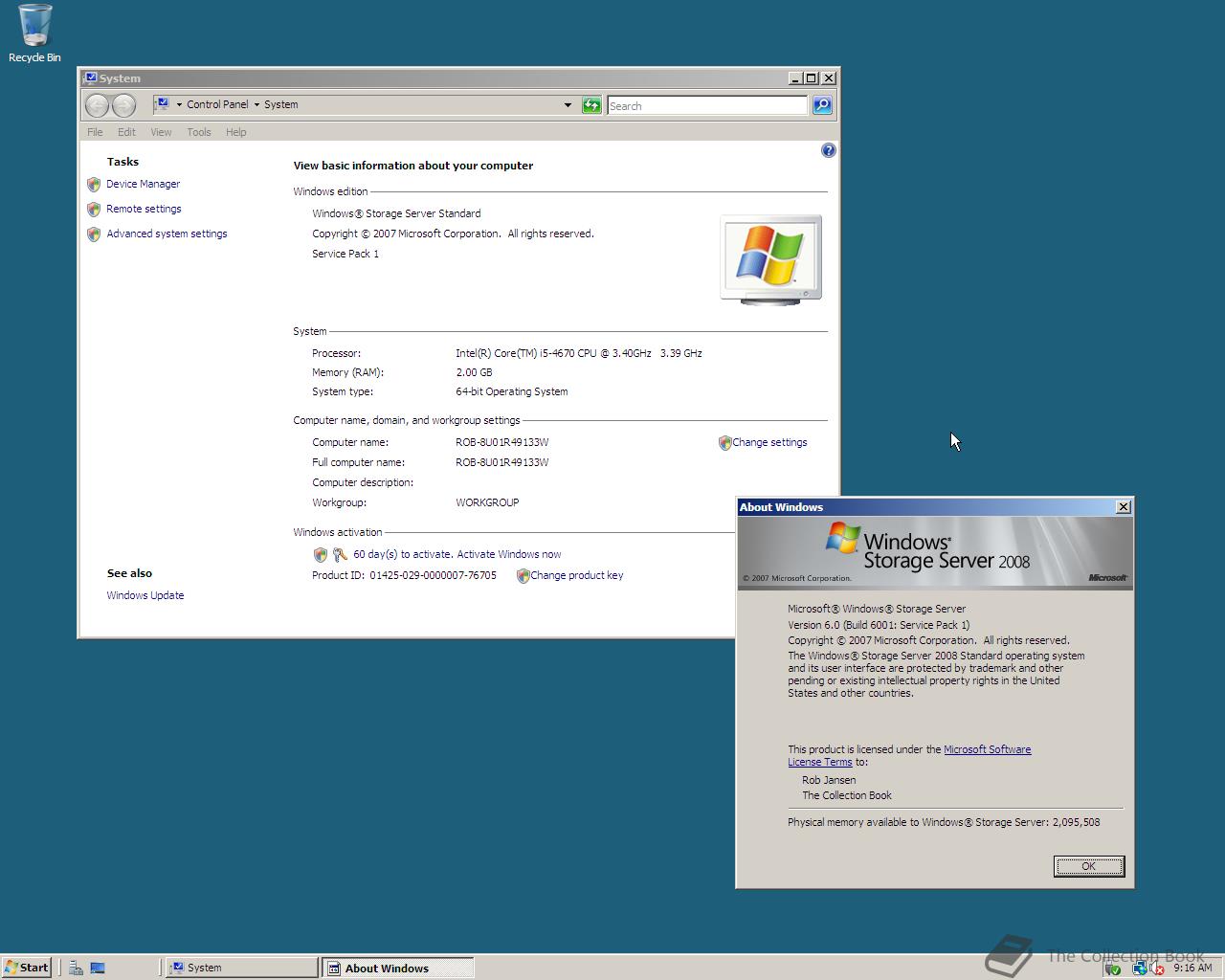Click the safely remove hardware tray icon
The width and height of the screenshot is (1225, 980).
pyautogui.click(x=1113, y=969)
